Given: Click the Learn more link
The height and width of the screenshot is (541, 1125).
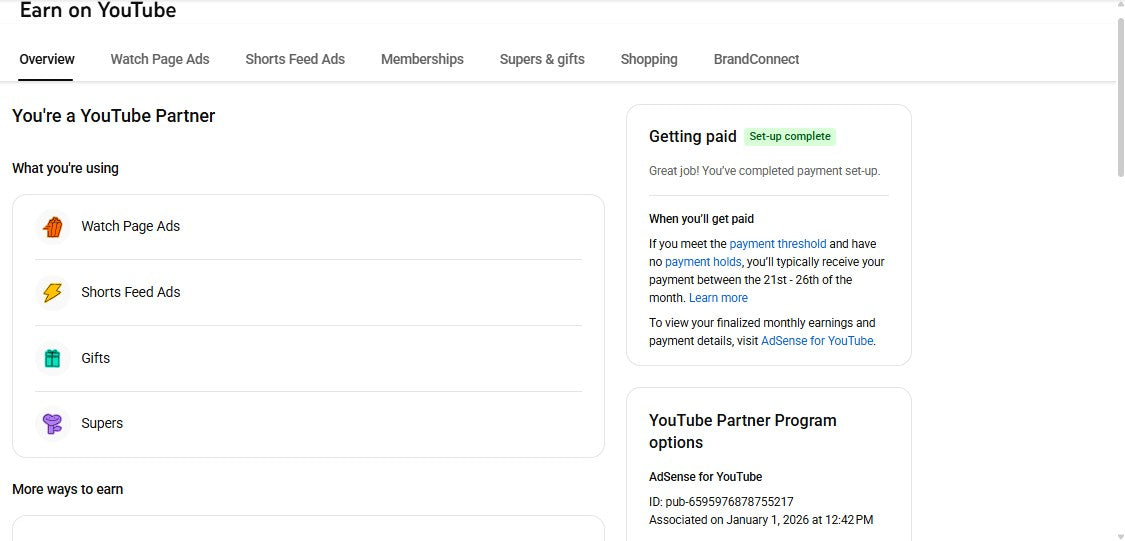Looking at the screenshot, I should pyautogui.click(x=718, y=298).
